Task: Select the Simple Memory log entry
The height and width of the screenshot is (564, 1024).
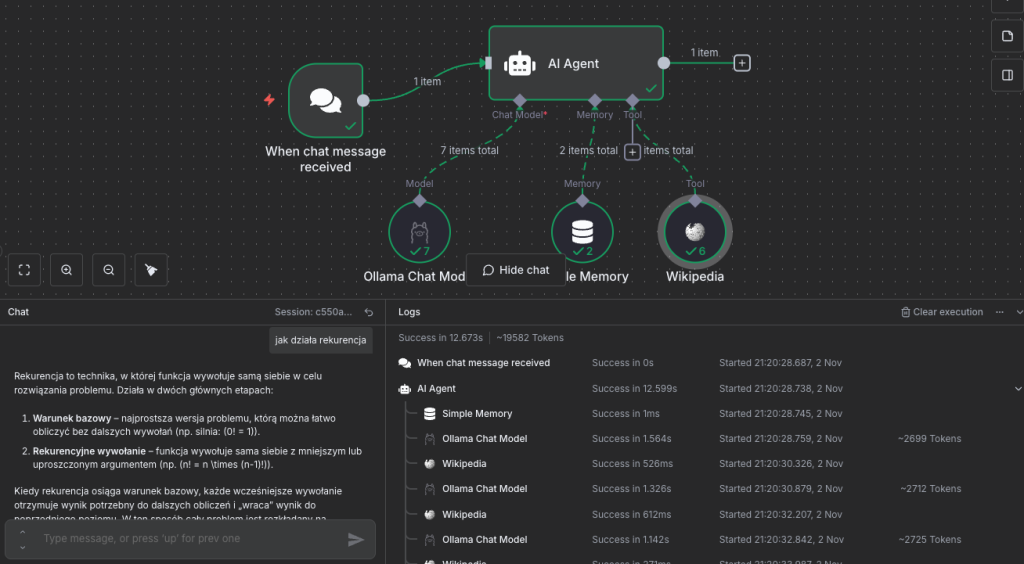Action: (x=477, y=413)
